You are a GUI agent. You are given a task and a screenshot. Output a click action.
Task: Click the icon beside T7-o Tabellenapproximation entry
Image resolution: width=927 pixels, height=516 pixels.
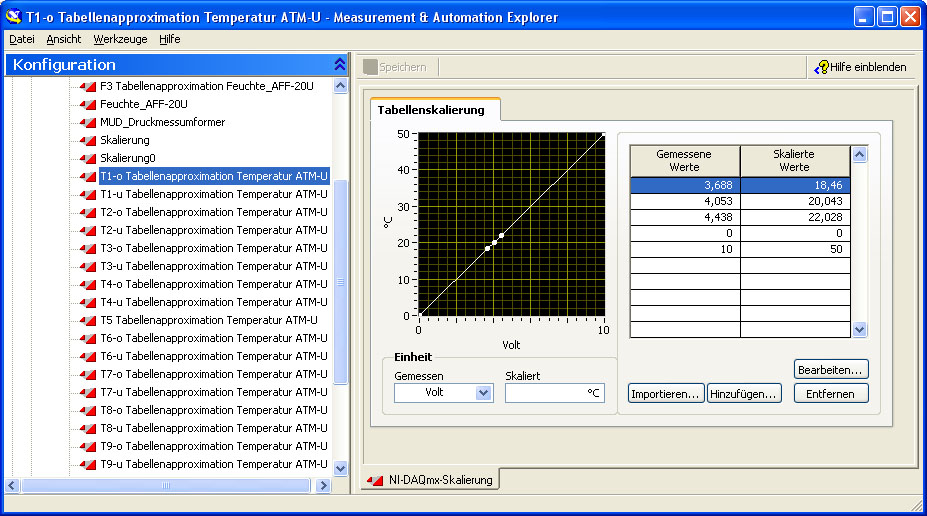(87, 375)
